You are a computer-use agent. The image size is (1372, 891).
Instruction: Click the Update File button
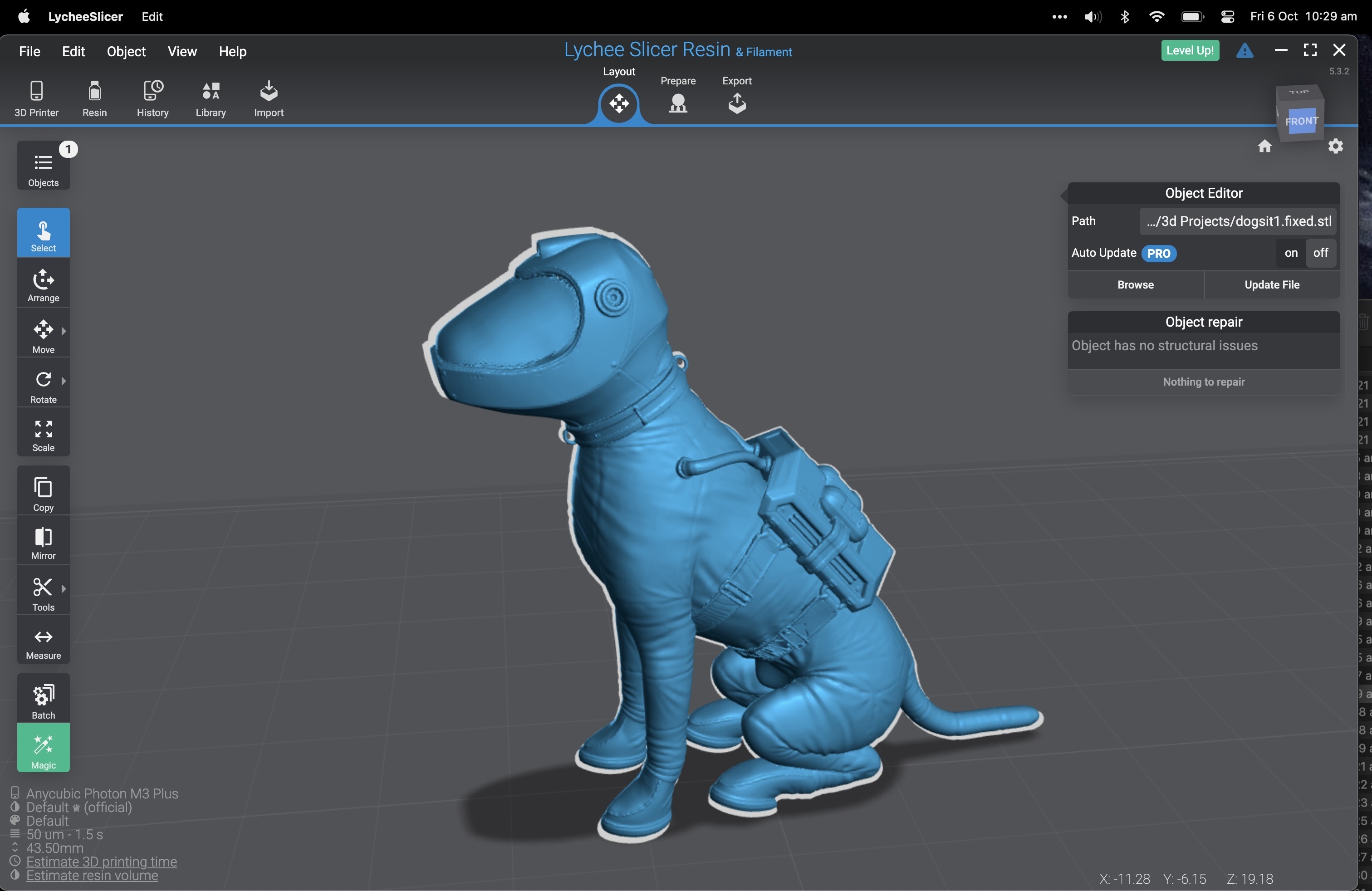point(1272,285)
